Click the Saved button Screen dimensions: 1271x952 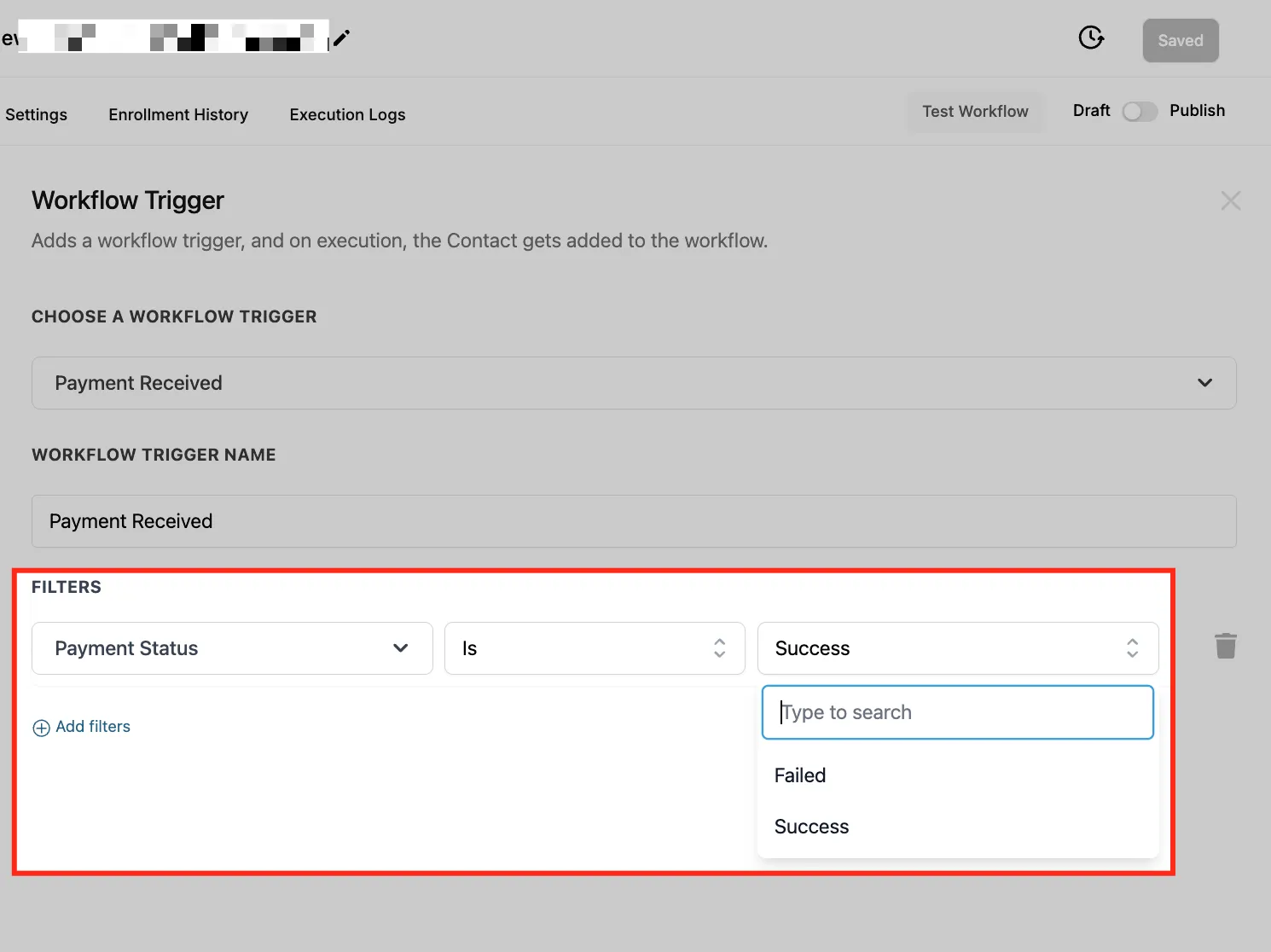(x=1181, y=40)
